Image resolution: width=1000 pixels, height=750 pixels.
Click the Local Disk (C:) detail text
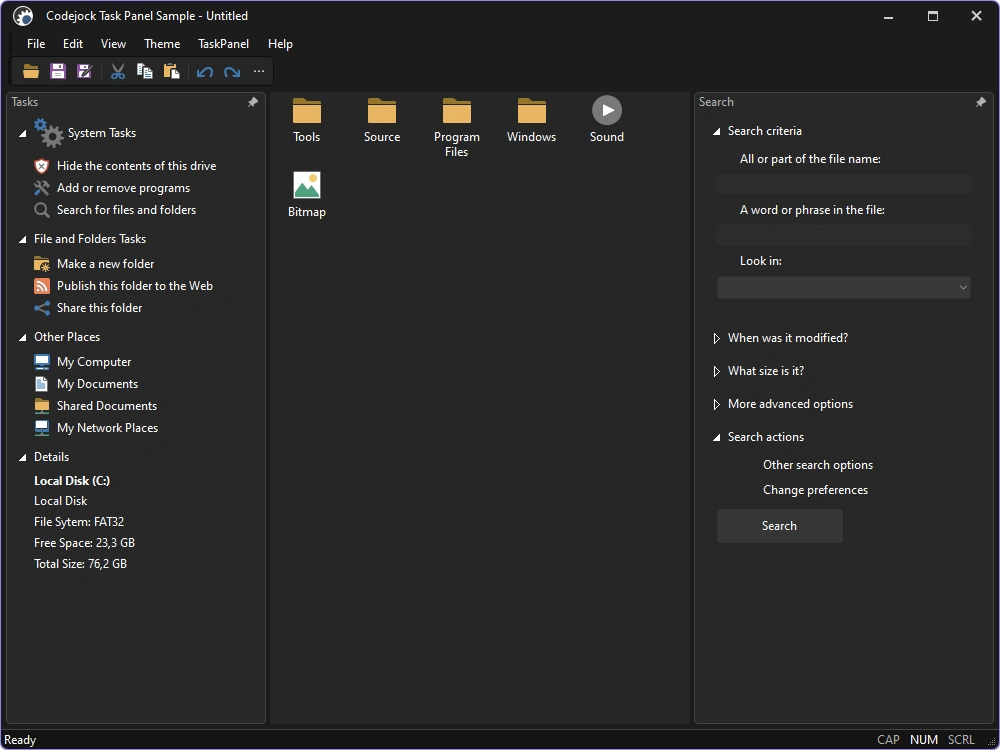[x=72, y=481]
